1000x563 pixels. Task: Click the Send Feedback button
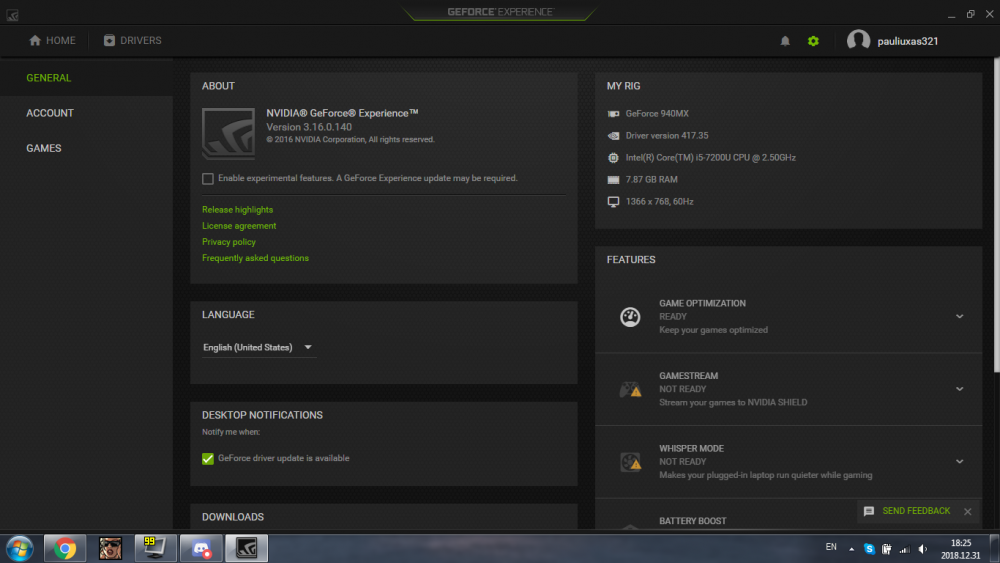tap(916, 511)
